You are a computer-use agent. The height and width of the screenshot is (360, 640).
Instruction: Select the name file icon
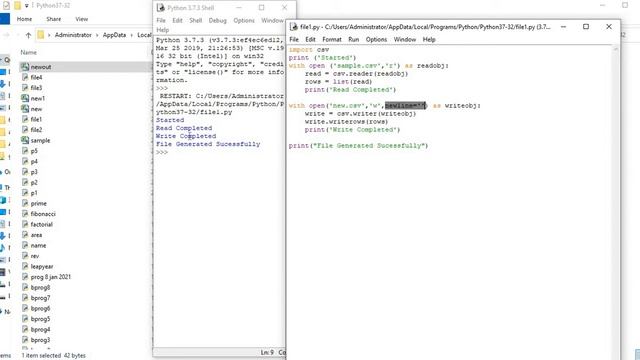(25, 246)
